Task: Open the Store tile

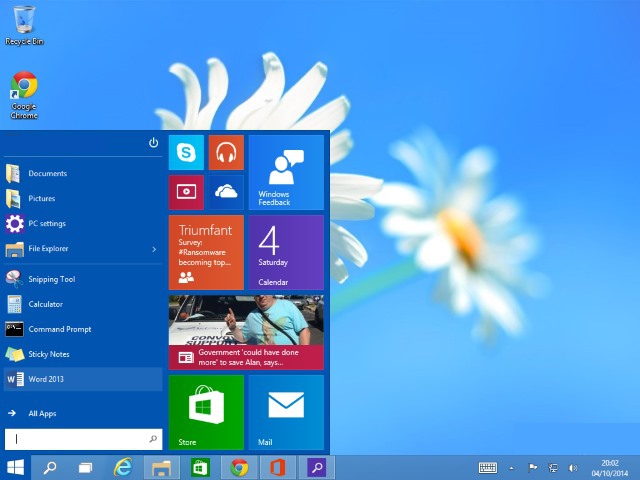Action: (206, 412)
